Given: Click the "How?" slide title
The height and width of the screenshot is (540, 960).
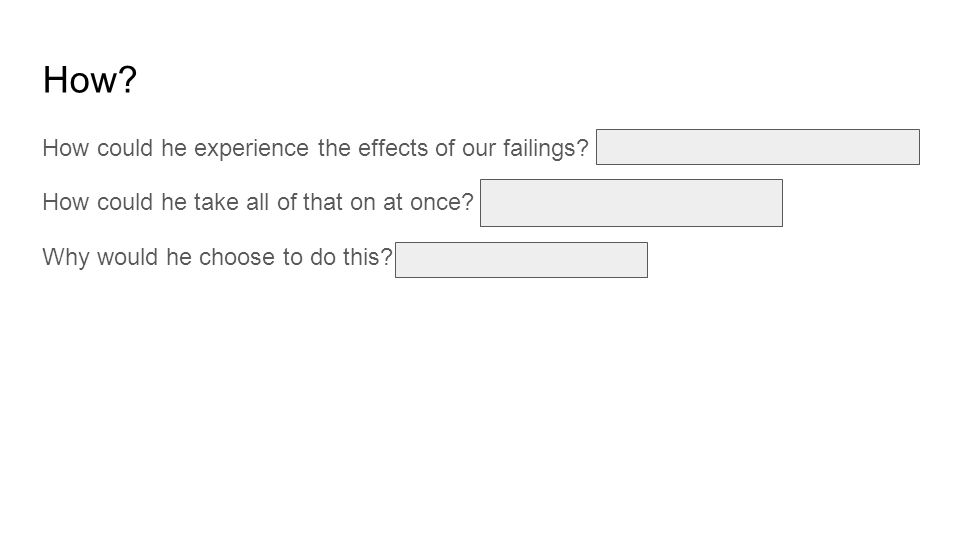Looking at the screenshot, I should tap(89, 80).
